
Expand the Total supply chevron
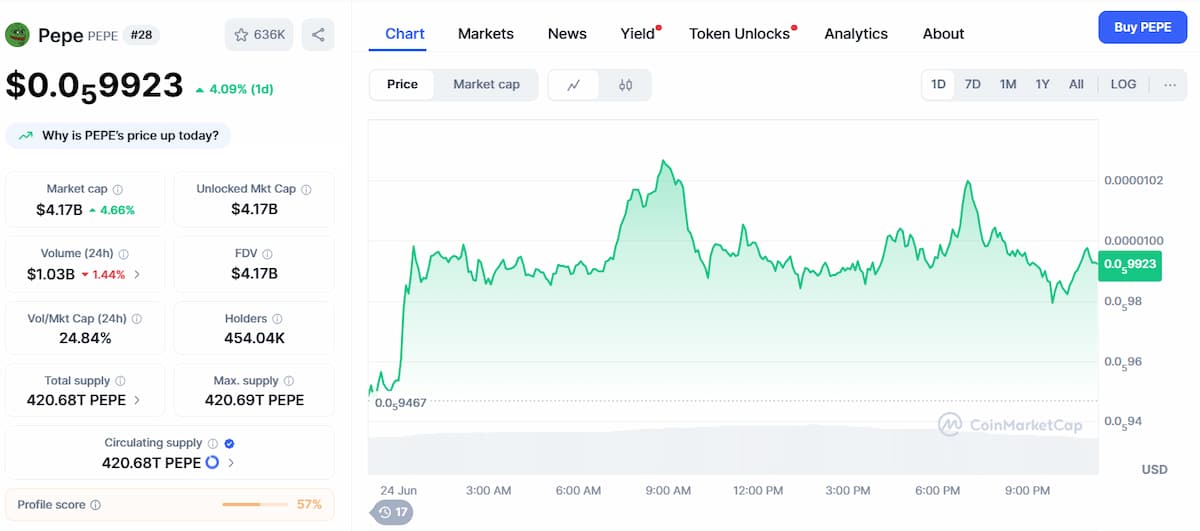(x=137, y=400)
